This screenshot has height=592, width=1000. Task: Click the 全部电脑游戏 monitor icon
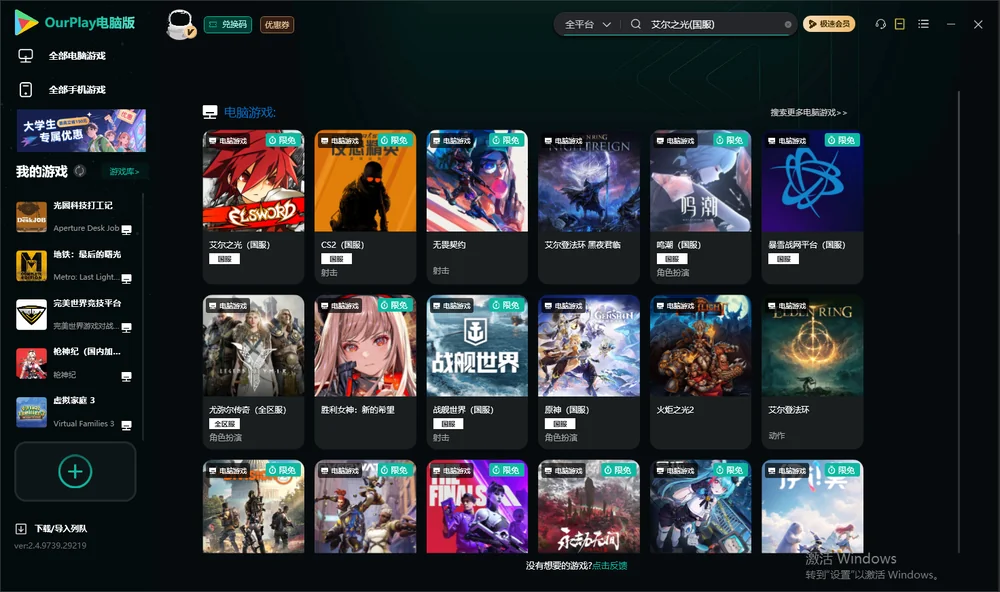pos(26,56)
